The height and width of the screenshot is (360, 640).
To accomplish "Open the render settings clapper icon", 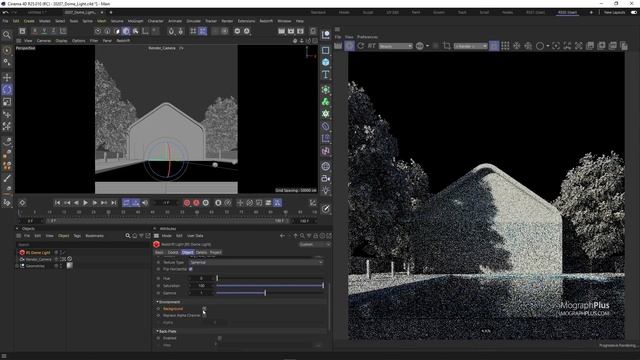I will pos(300,31).
